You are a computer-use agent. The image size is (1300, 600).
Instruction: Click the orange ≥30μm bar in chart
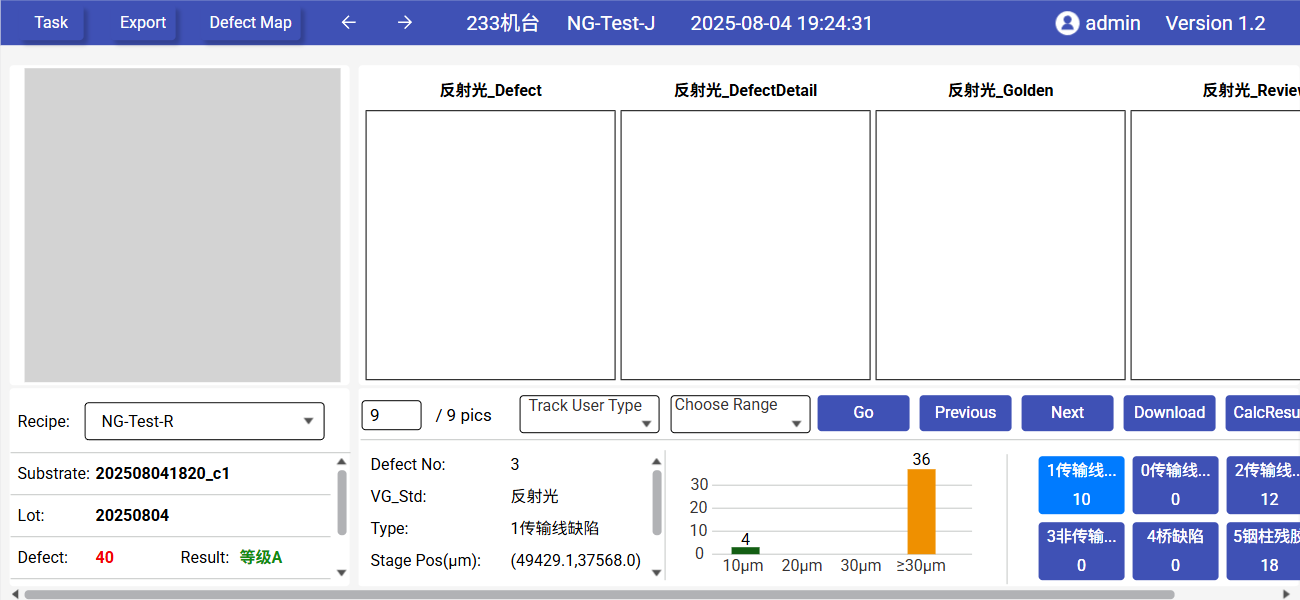point(921,511)
